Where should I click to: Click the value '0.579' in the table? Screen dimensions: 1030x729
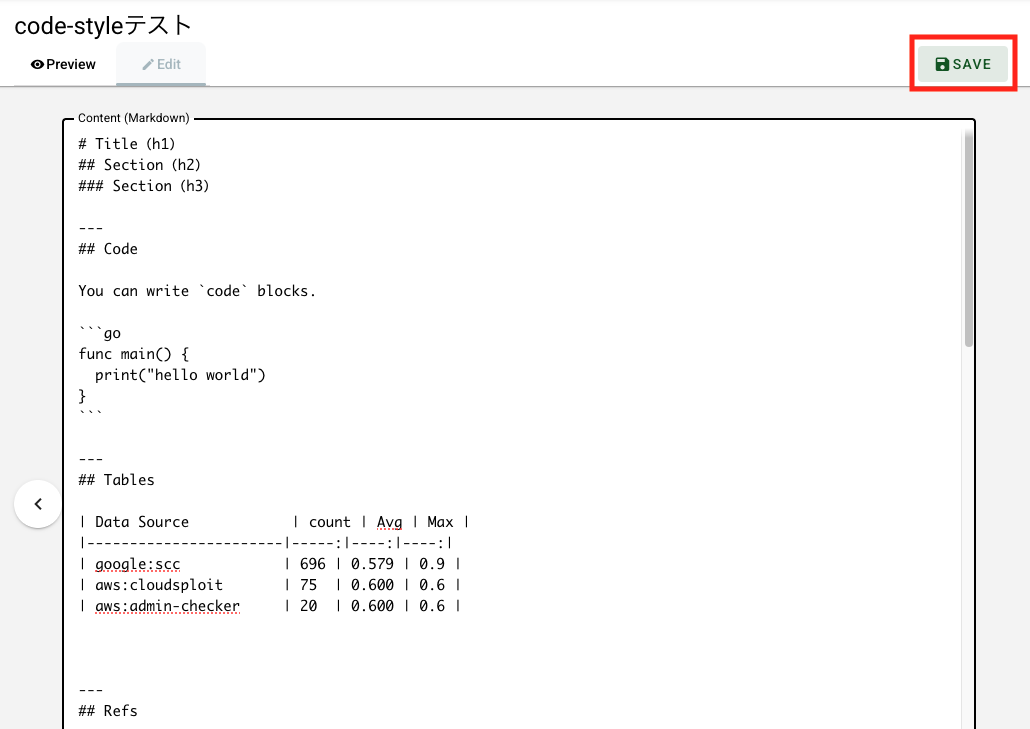point(372,564)
